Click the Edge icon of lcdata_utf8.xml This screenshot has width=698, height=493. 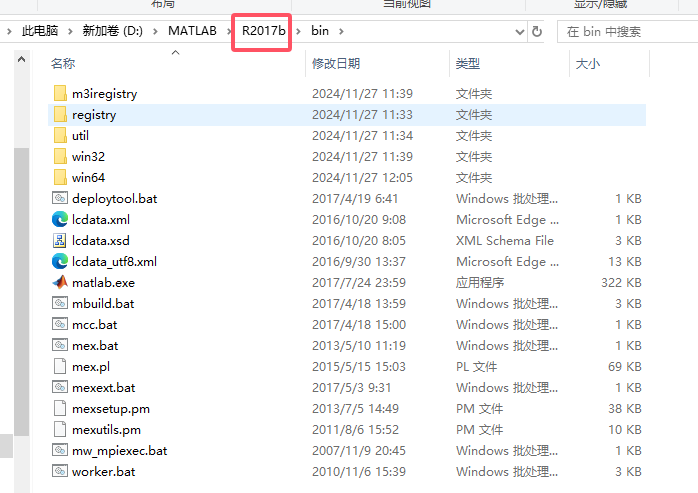tap(60, 261)
